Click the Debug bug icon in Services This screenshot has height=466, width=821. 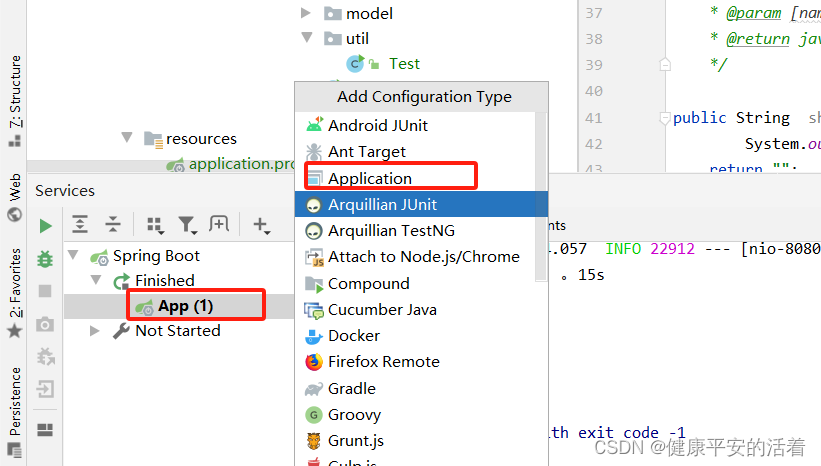pos(45,259)
